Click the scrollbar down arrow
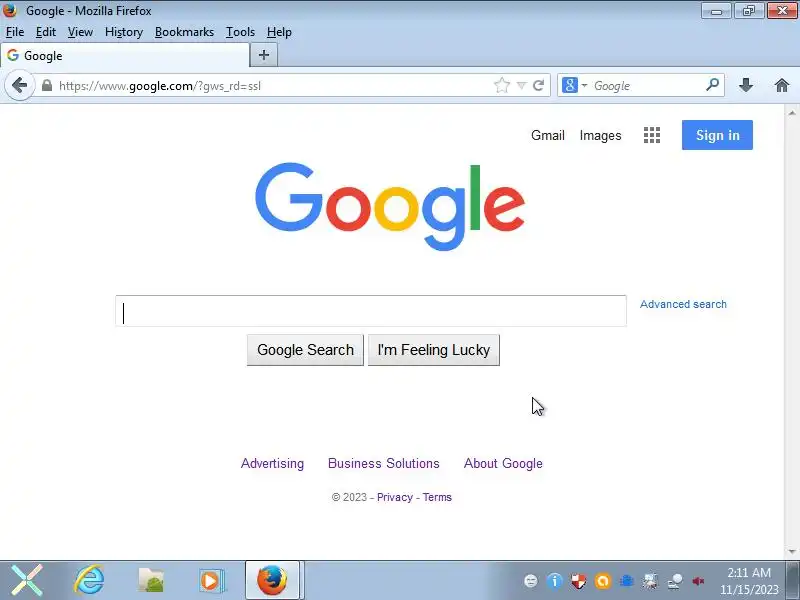Screen dimensions: 800x600 click(x=792, y=552)
